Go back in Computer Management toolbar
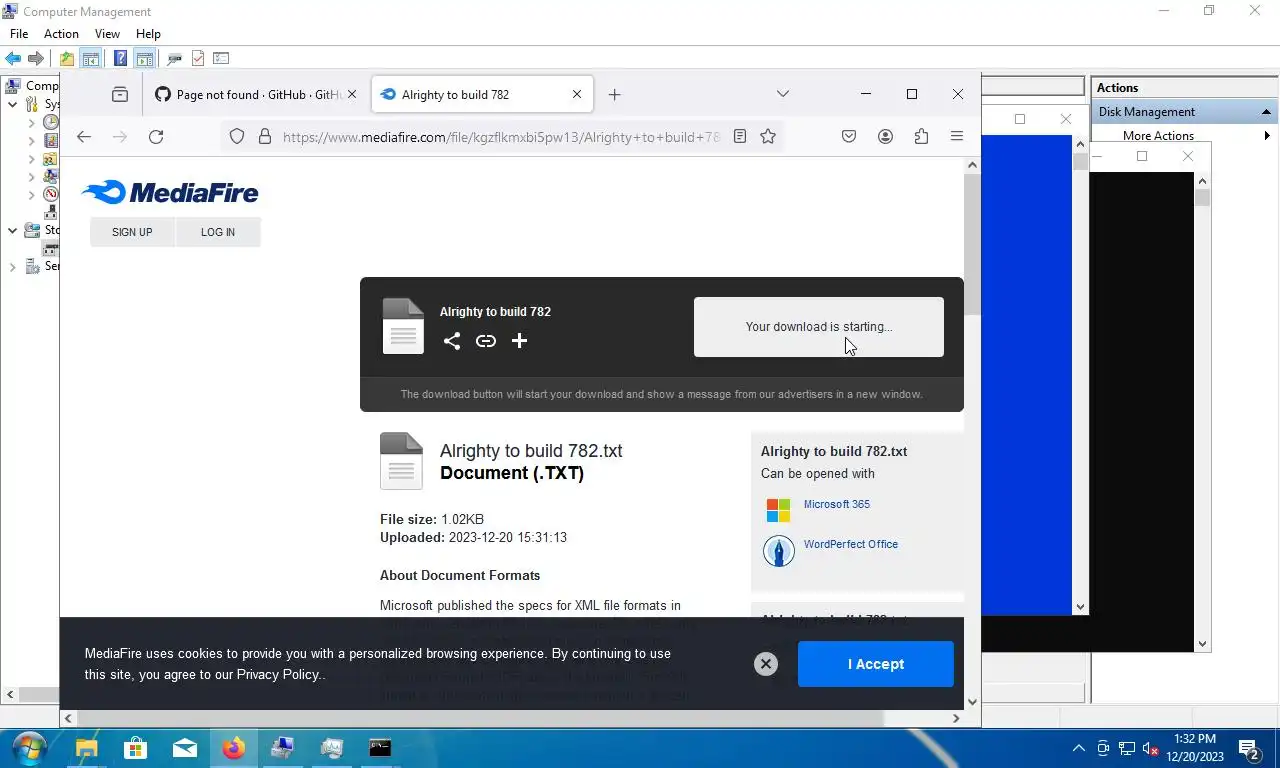The image size is (1280, 768). 13,59
